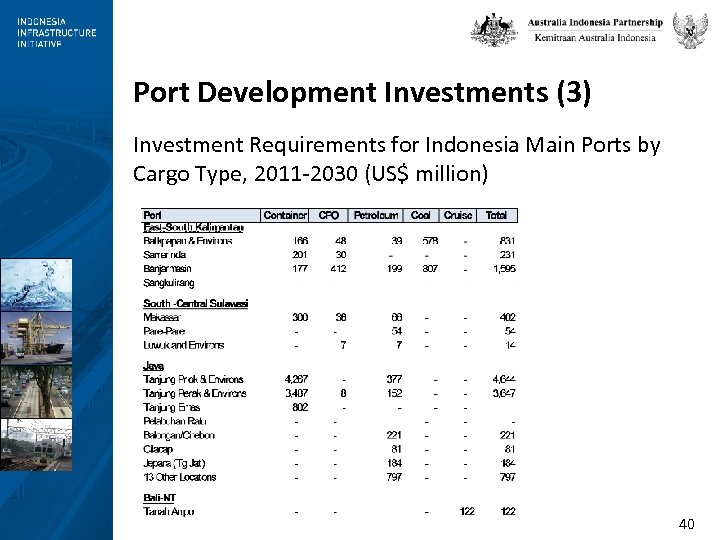Click the 'Tanjung Priok & Environs' row label
Screen dimensions: 720x540
coord(193,380)
